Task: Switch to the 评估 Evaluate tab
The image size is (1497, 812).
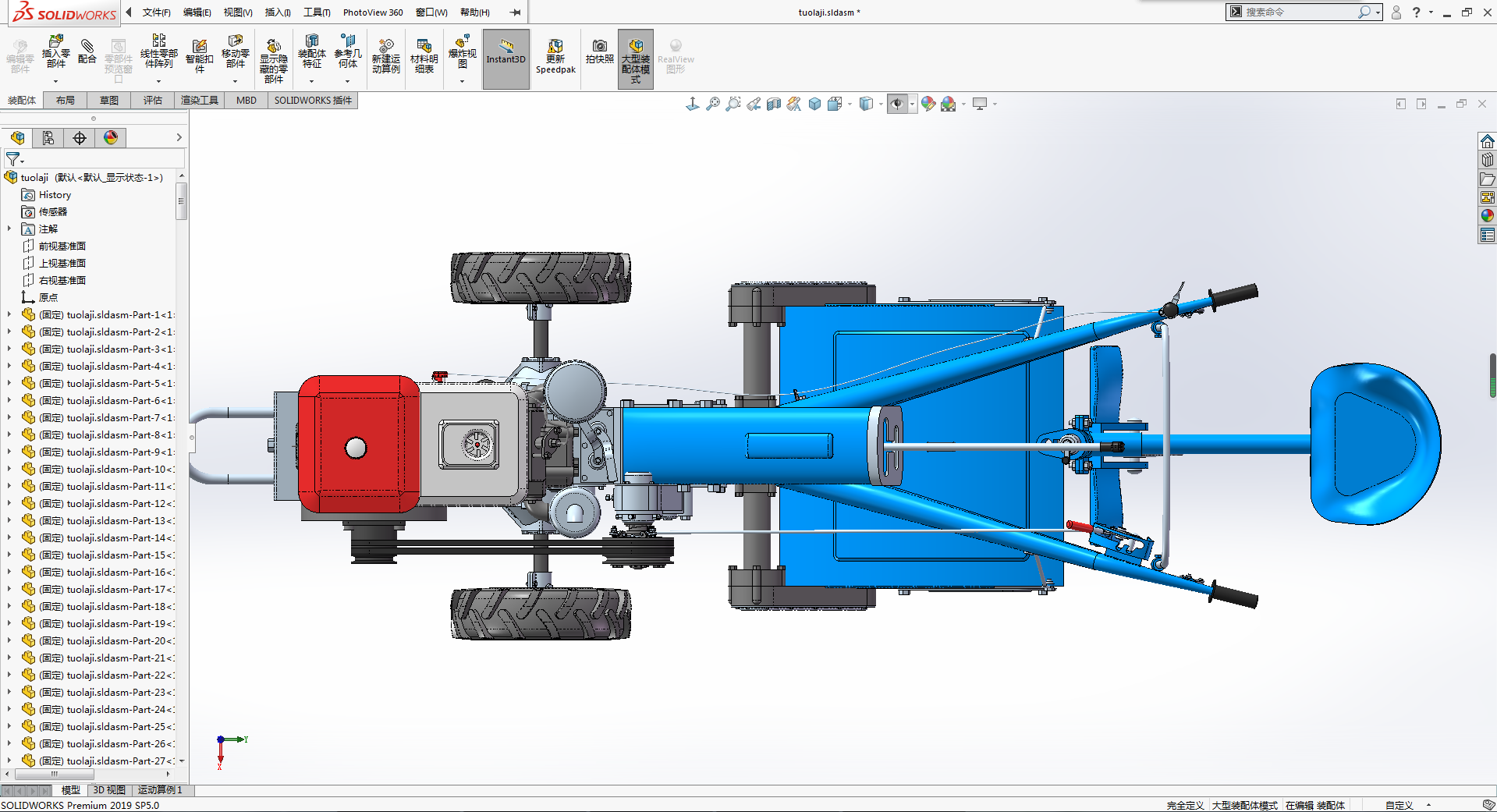Action: 152,101
